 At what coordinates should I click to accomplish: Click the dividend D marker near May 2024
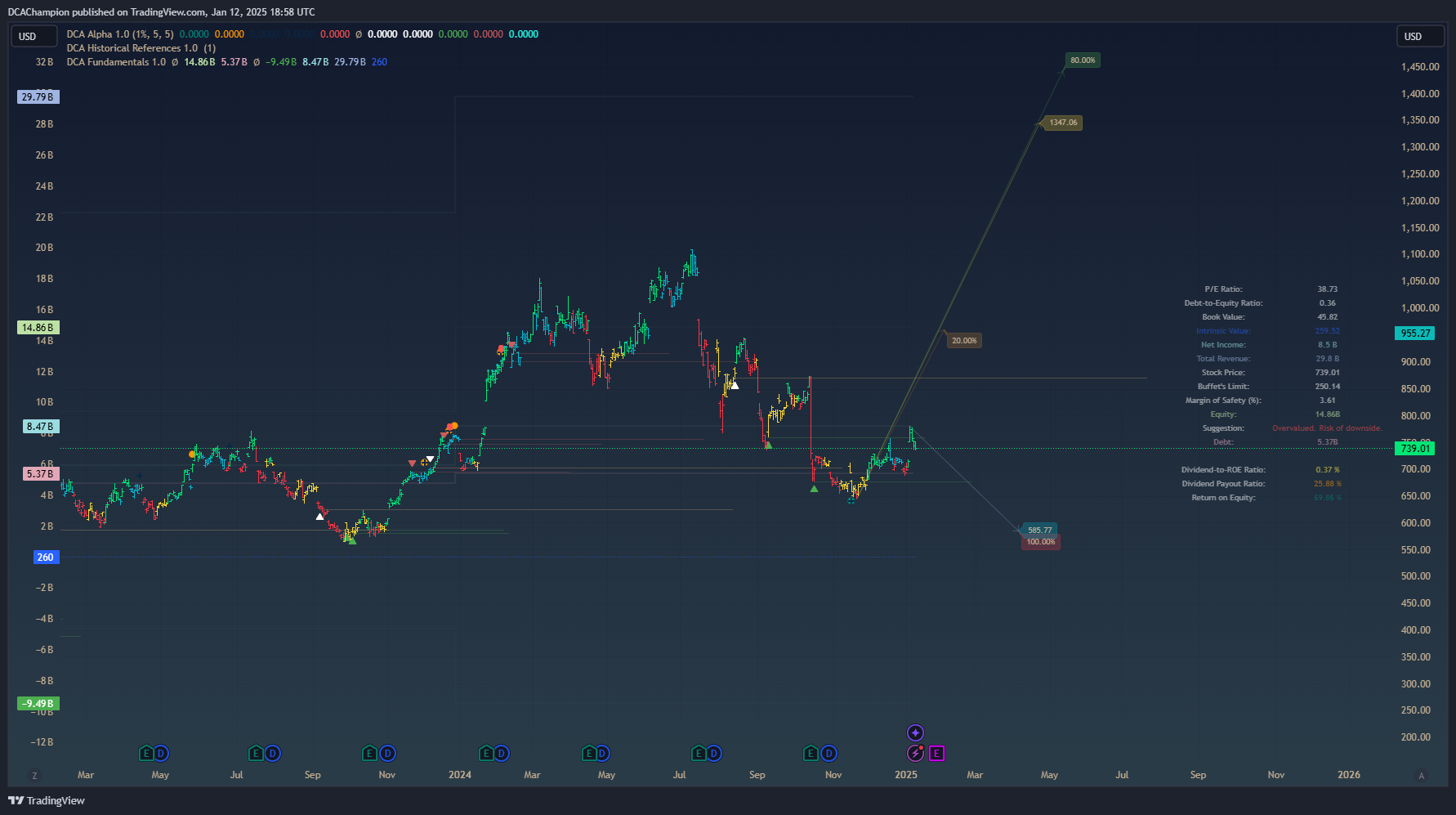(602, 754)
